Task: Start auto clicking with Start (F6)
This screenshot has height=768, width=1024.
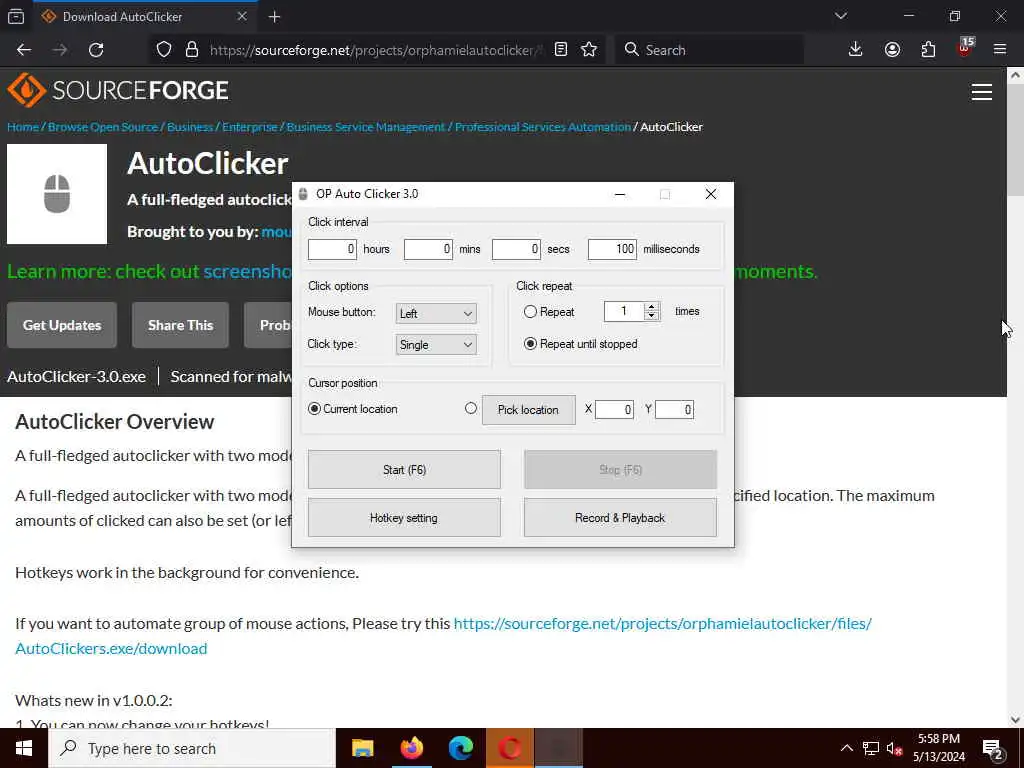Action: 404,470
